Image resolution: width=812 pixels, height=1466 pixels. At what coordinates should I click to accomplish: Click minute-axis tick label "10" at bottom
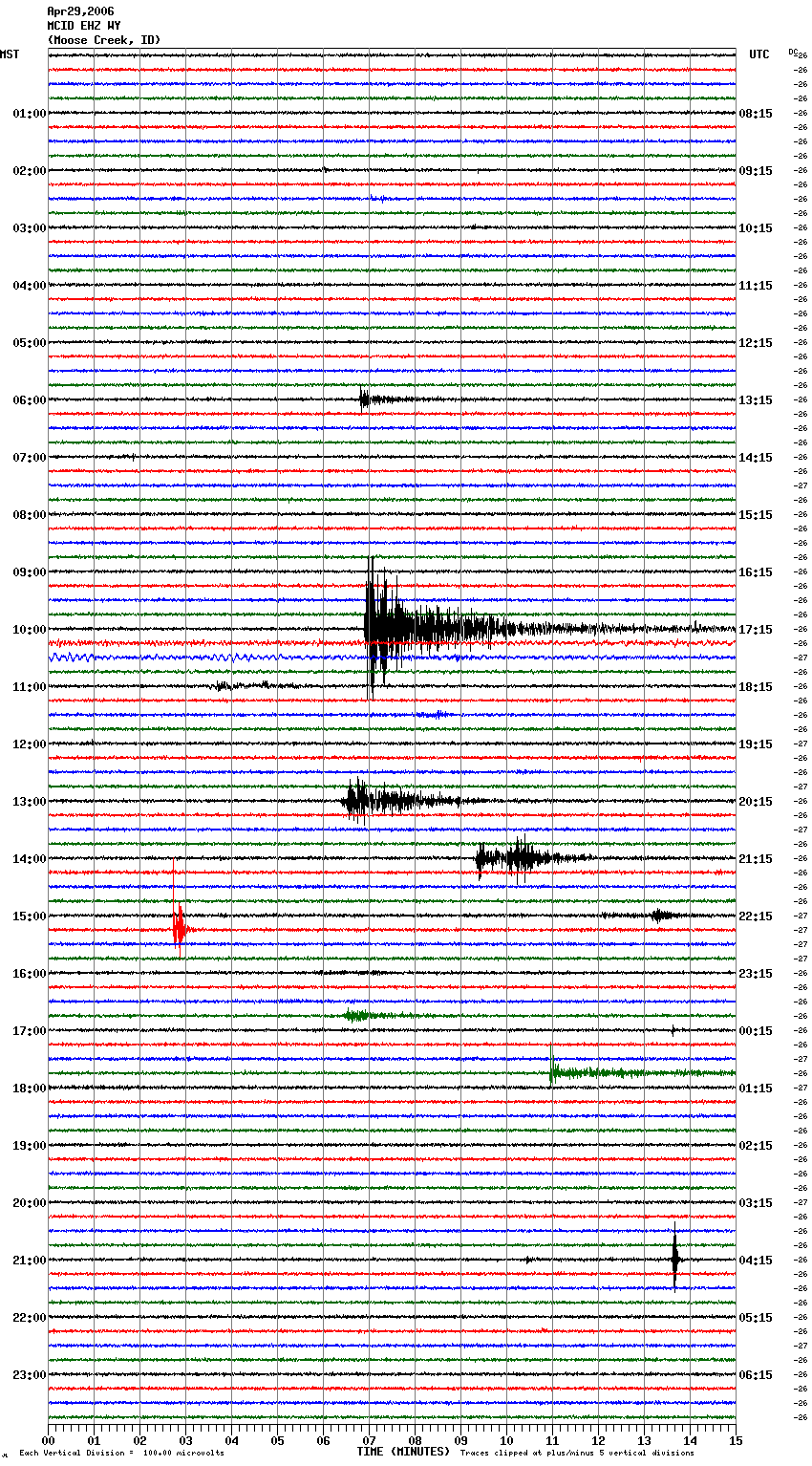(x=506, y=1440)
